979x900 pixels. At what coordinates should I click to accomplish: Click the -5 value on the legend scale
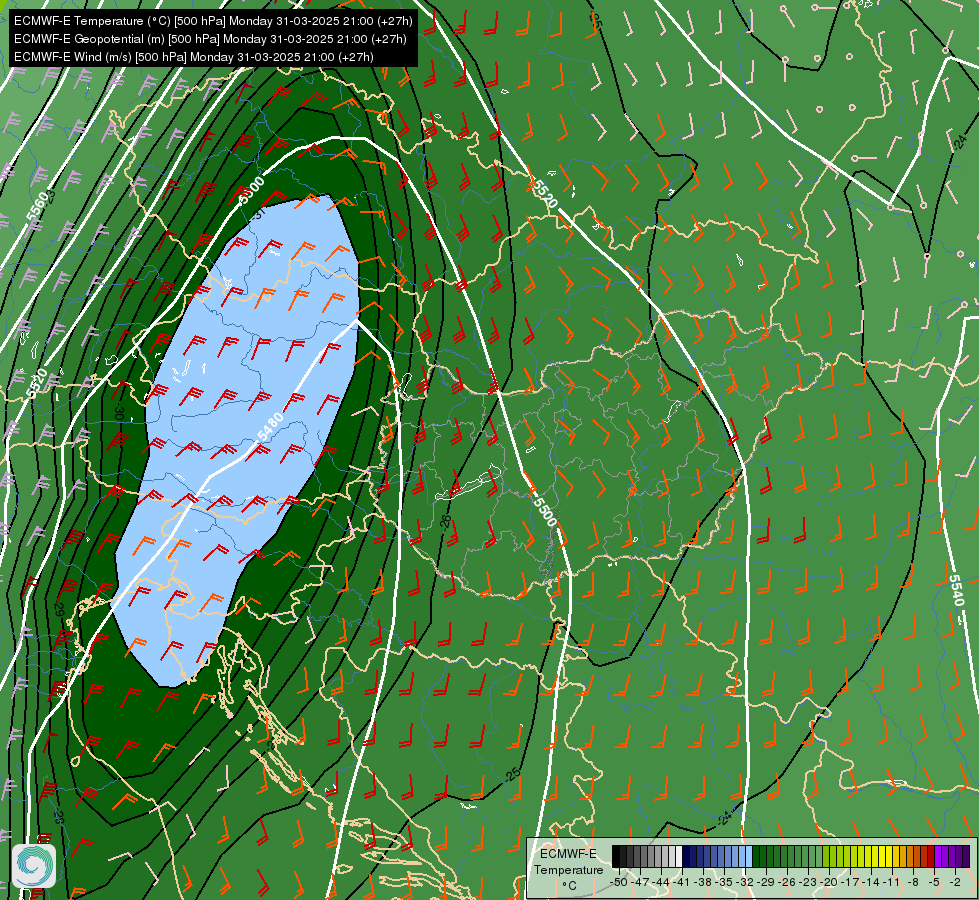[934, 882]
